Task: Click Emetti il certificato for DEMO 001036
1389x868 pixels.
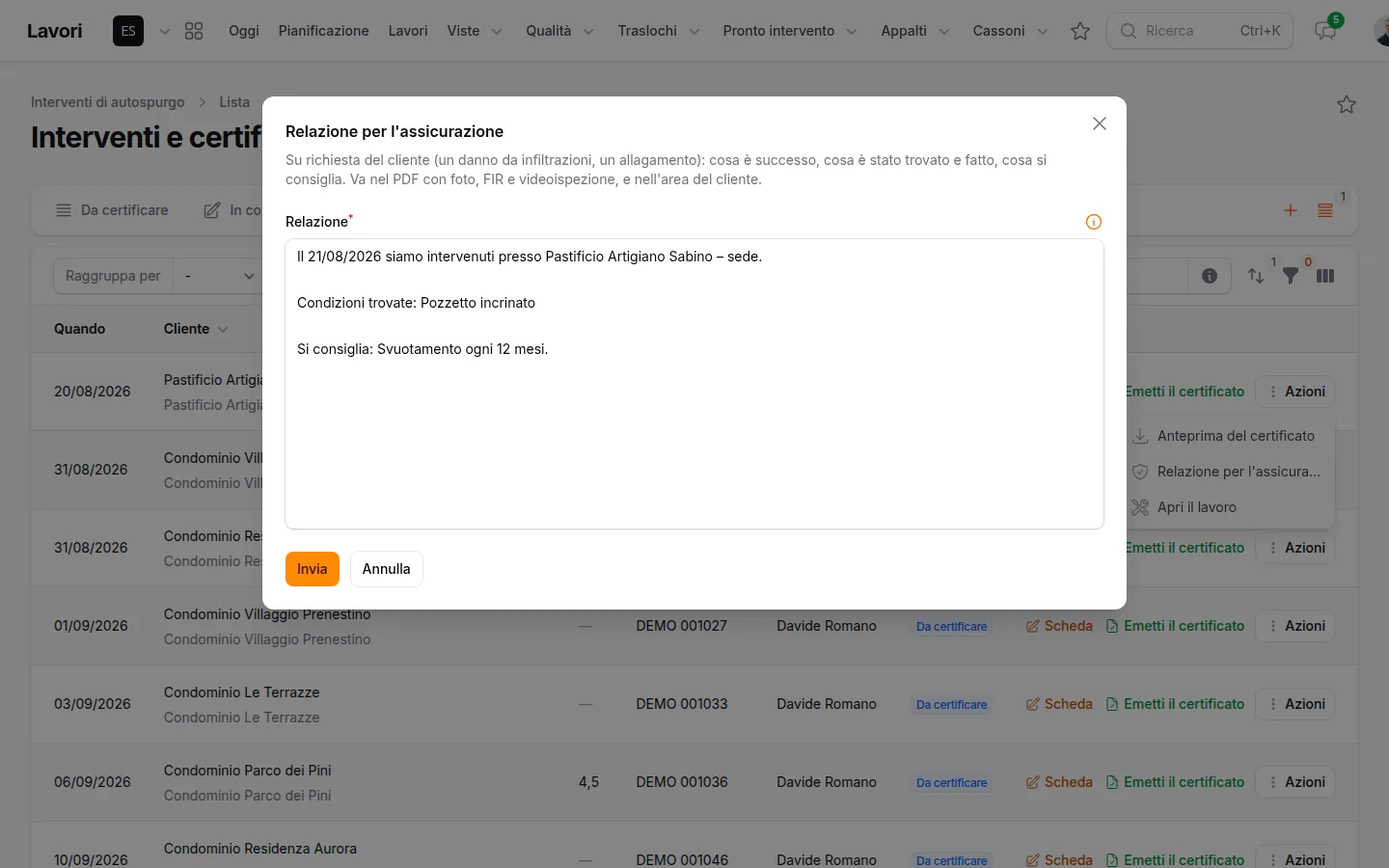Action: (x=1175, y=782)
